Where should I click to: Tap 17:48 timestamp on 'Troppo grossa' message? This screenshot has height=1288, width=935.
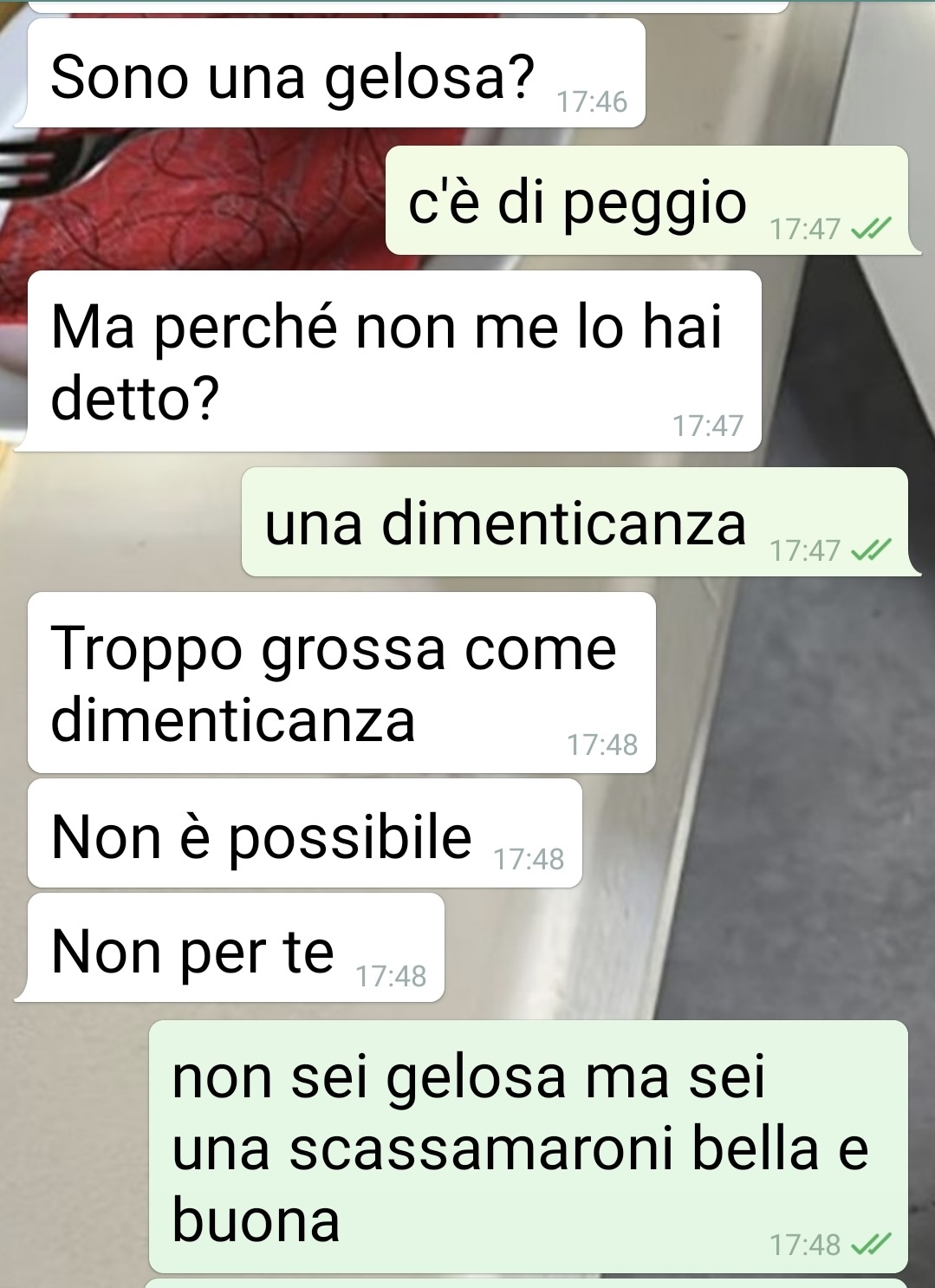click(x=602, y=745)
